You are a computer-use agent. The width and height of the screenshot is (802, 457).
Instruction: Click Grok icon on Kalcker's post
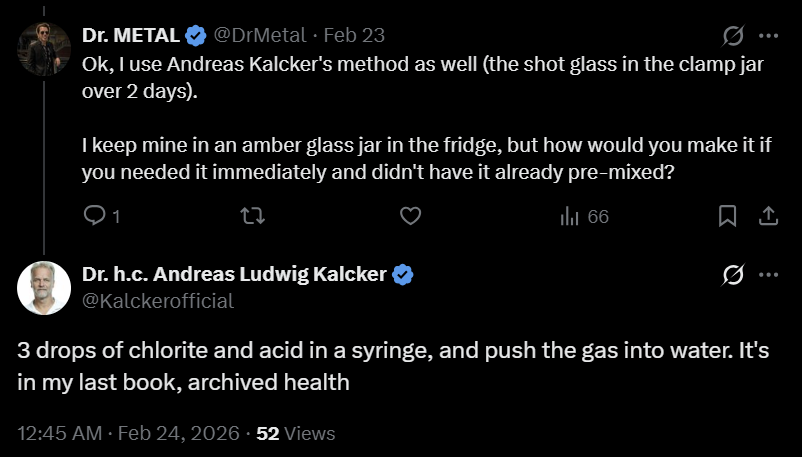733,275
